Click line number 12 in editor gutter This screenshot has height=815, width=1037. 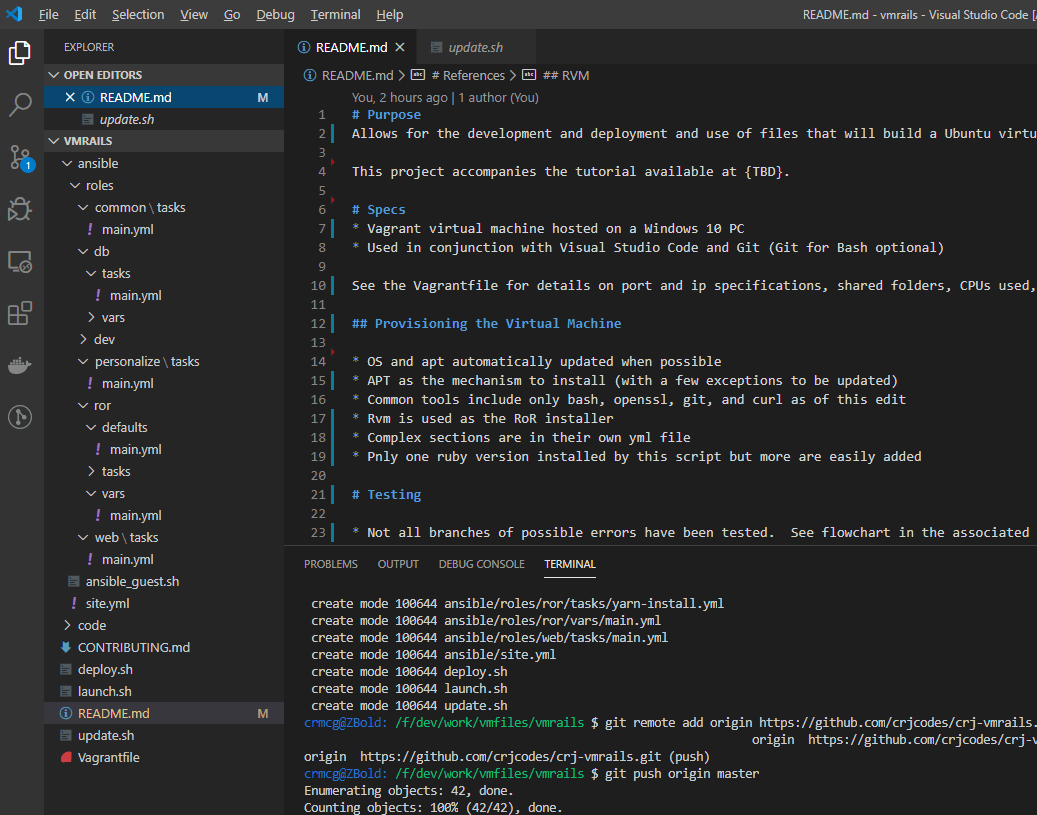click(319, 323)
